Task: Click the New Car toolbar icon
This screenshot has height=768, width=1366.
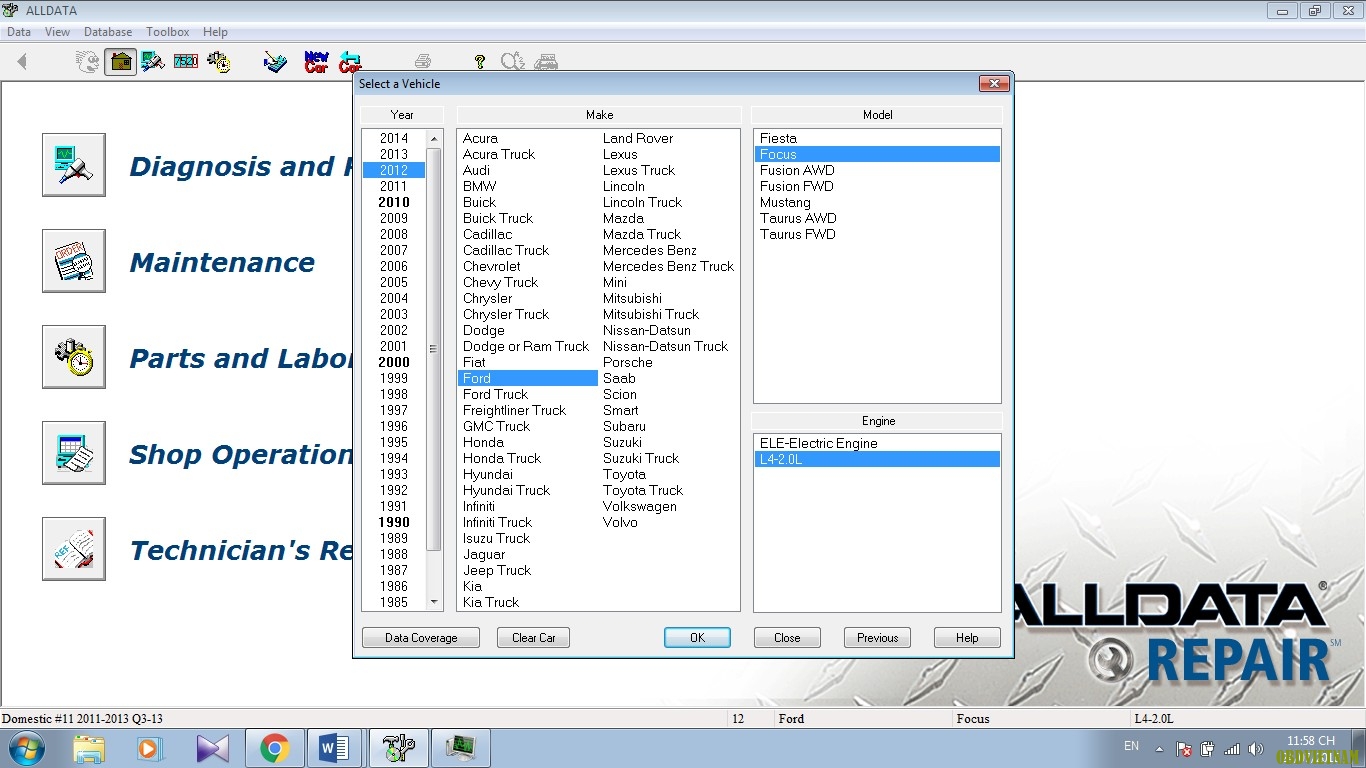Action: click(316, 62)
